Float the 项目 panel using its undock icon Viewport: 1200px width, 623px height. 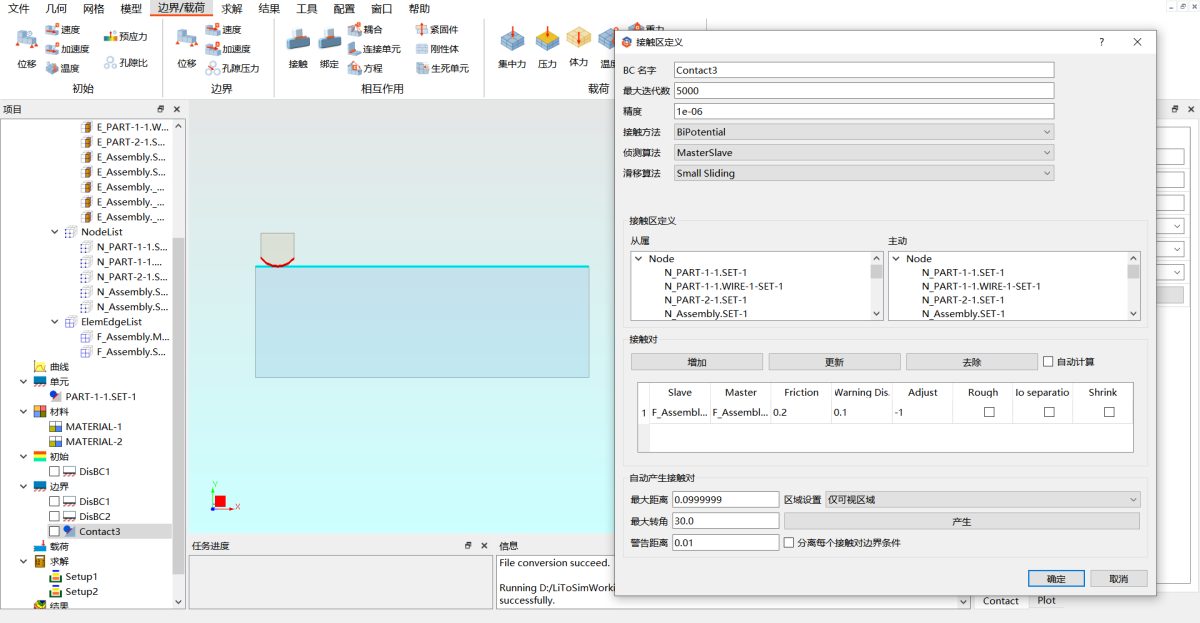tap(161, 109)
